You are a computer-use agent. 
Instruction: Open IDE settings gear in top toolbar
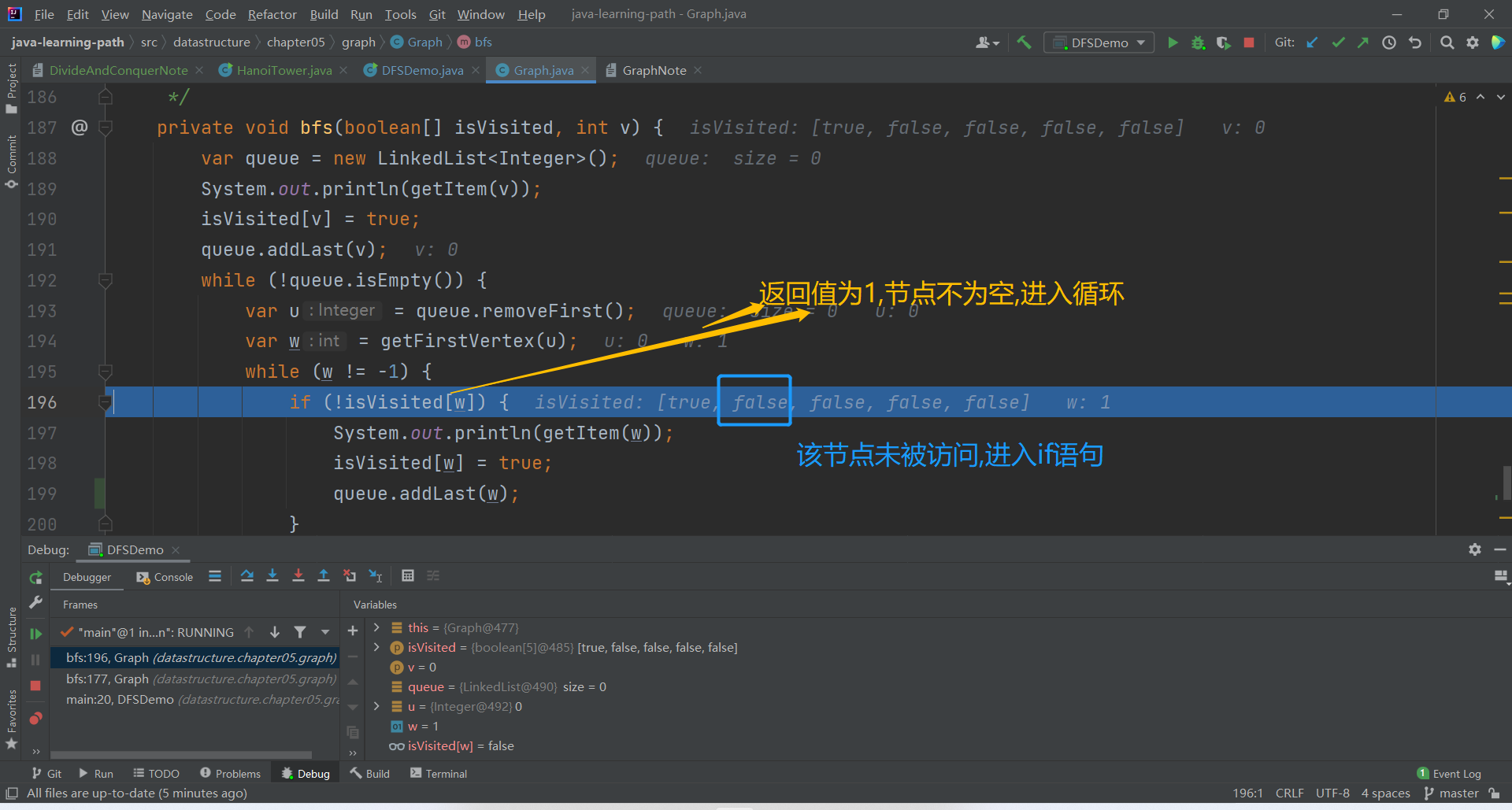[x=1473, y=43]
